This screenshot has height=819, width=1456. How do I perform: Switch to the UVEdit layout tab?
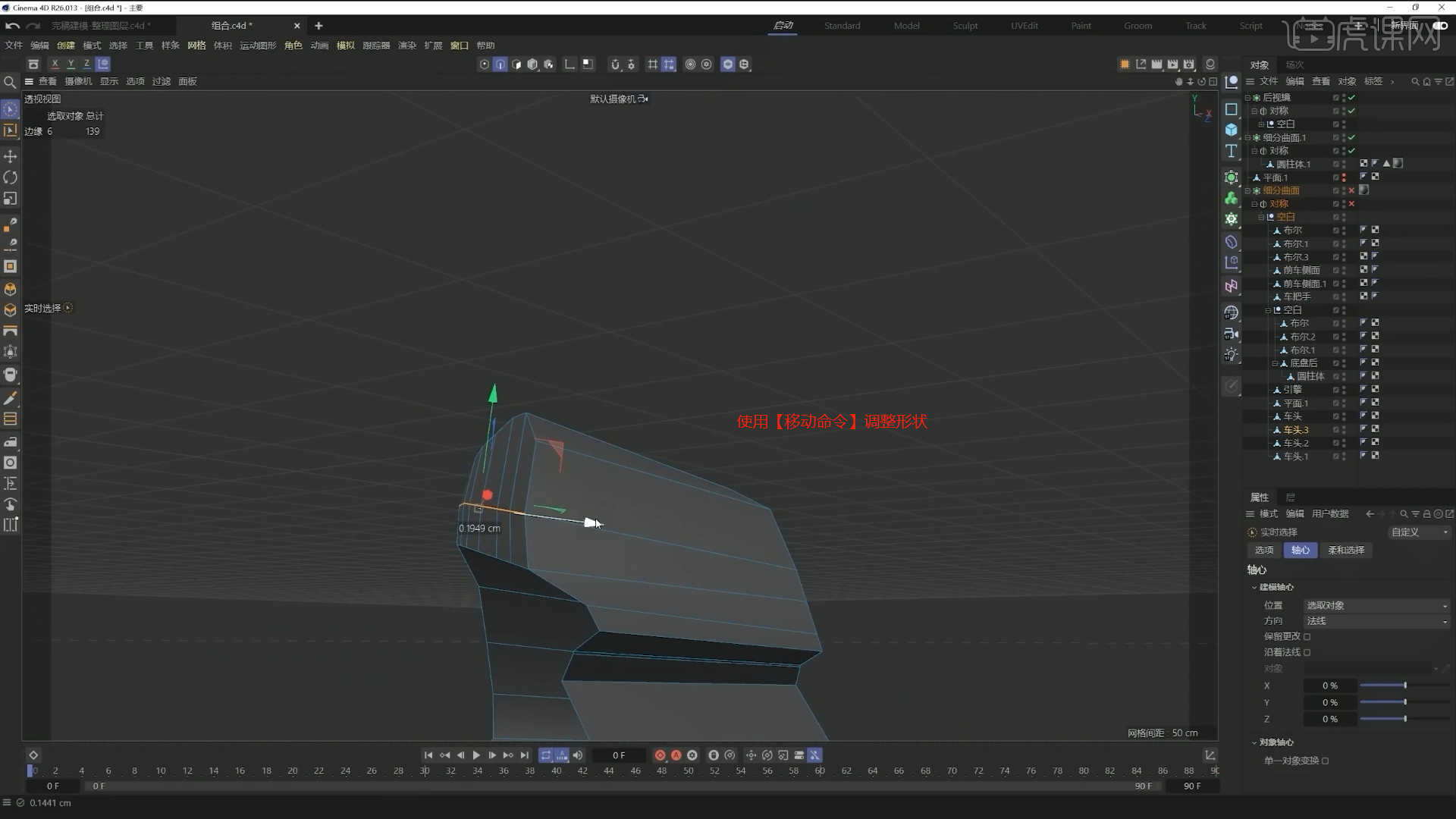tap(1025, 26)
